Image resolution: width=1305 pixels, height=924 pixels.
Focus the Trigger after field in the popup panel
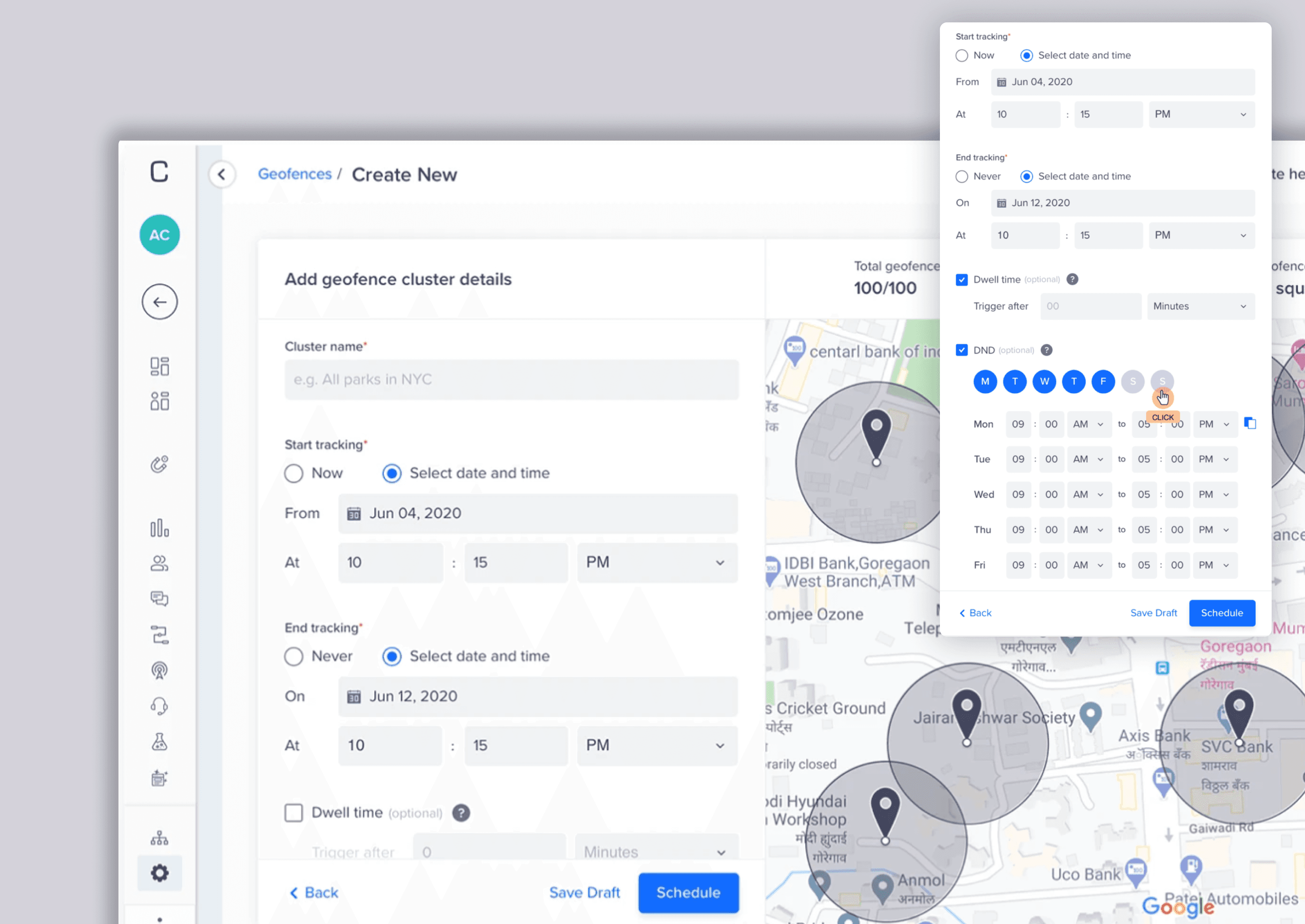pyautogui.click(x=1091, y=306)
